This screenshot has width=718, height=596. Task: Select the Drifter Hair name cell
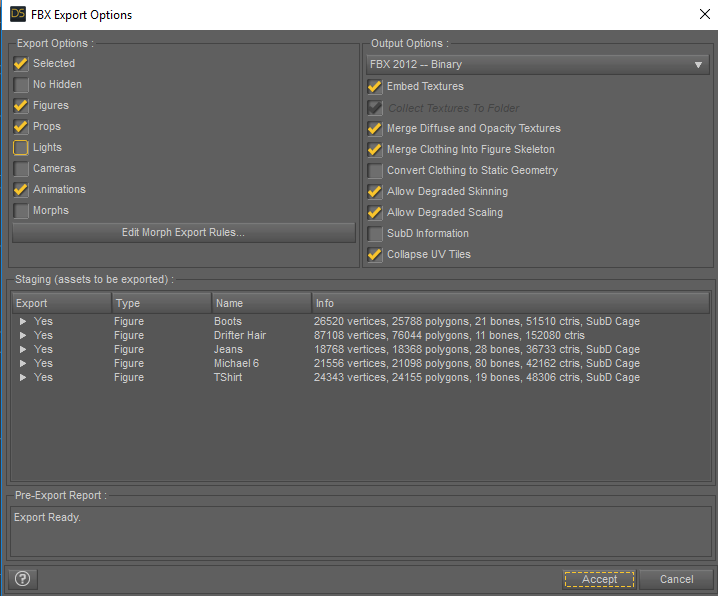click(x=240, y=336)
